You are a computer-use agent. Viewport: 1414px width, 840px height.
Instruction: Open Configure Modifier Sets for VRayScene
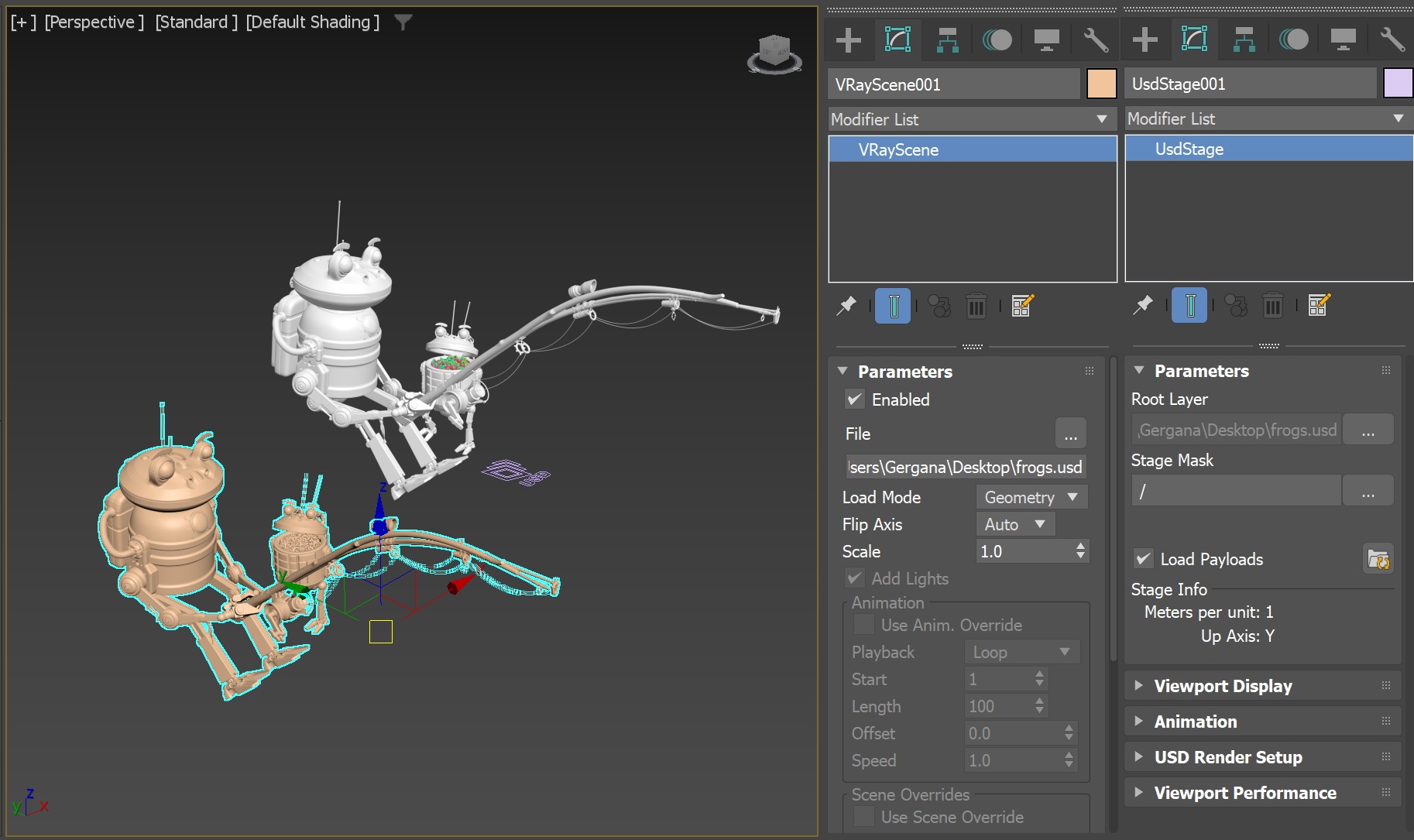click(x=1021, y=306)
